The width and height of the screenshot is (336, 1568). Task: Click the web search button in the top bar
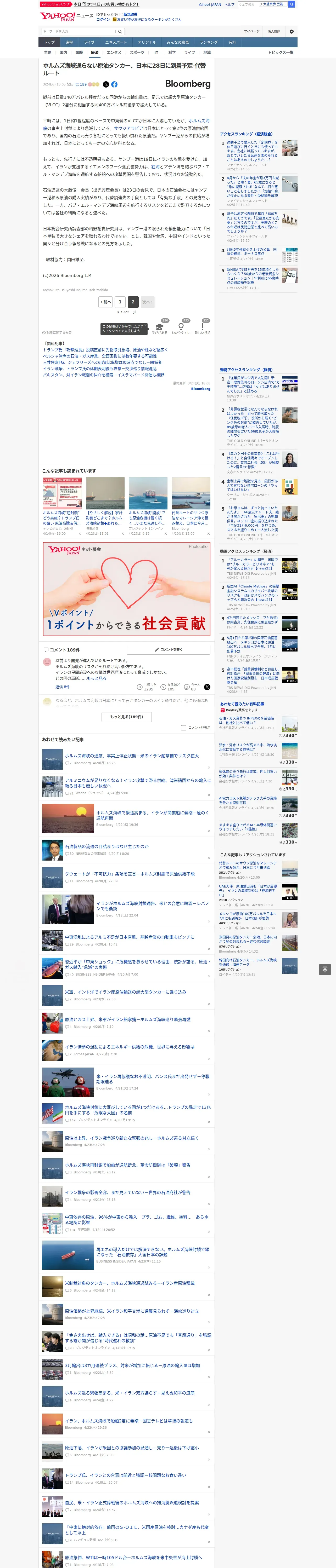(x=292, y=4)
